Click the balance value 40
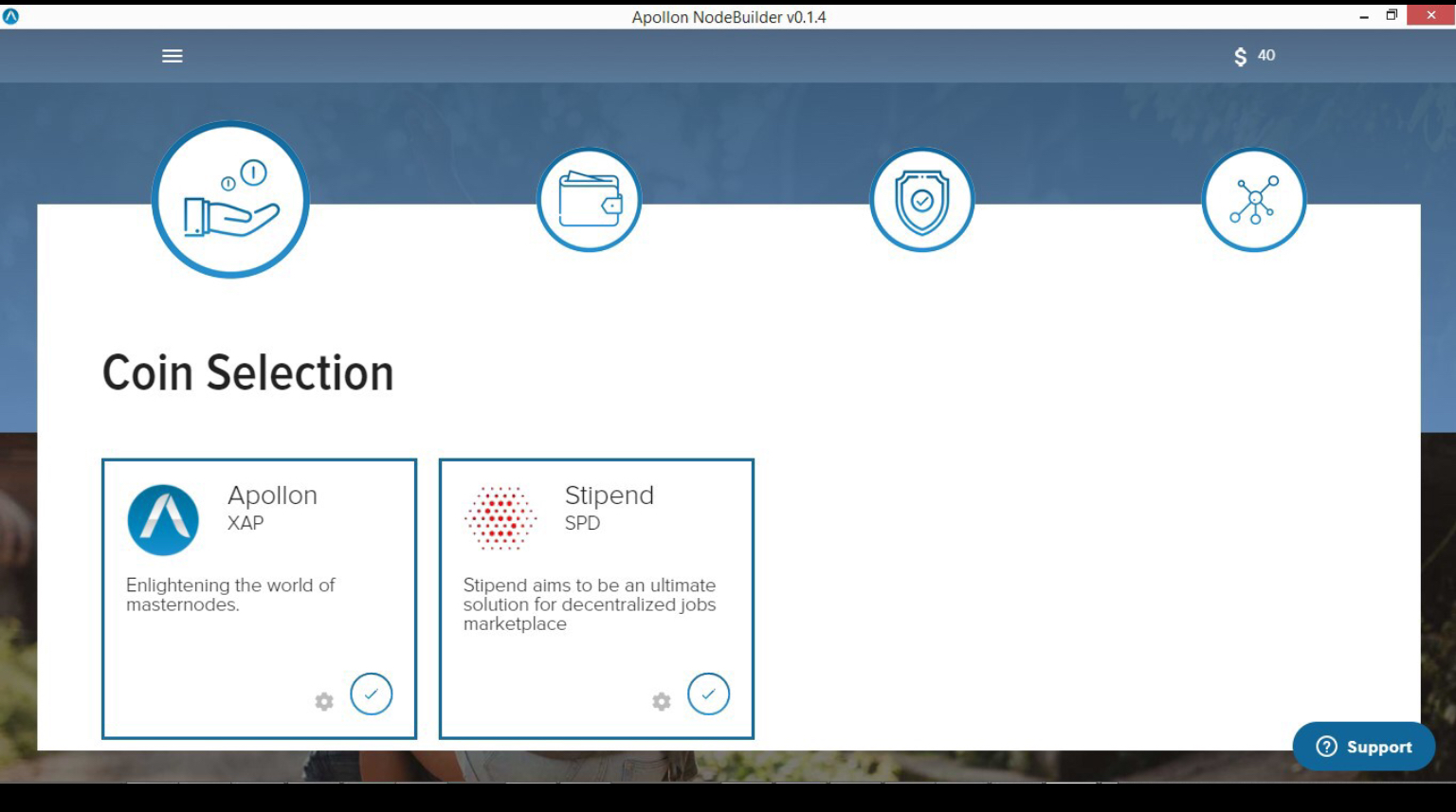The image size is (1456, 812). pyautogui.click(x=1266, y=55)
